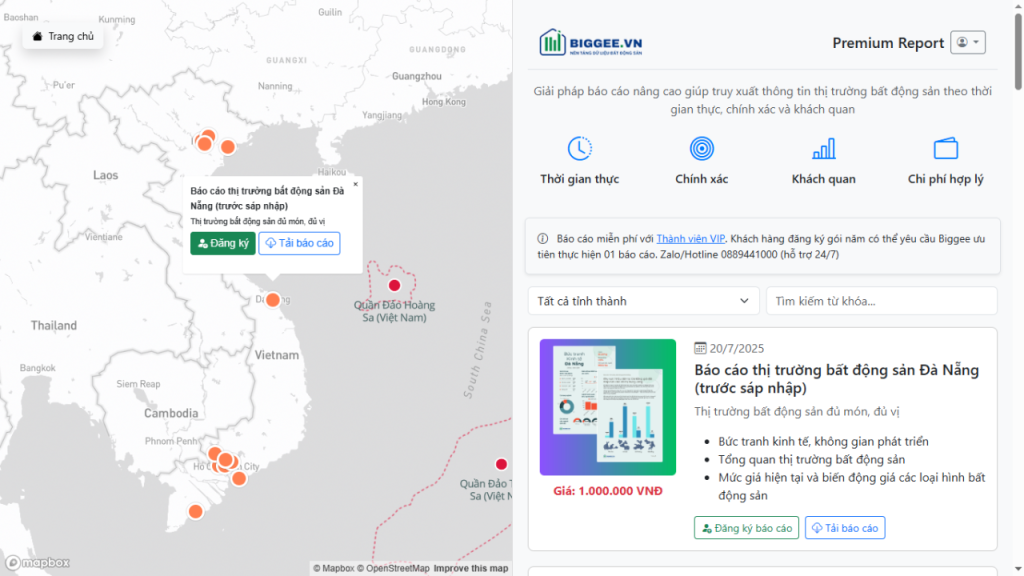The image size is (1024, 576).
Task: Select the orange Đà Nẵng map marker
Action: (273, 300)
